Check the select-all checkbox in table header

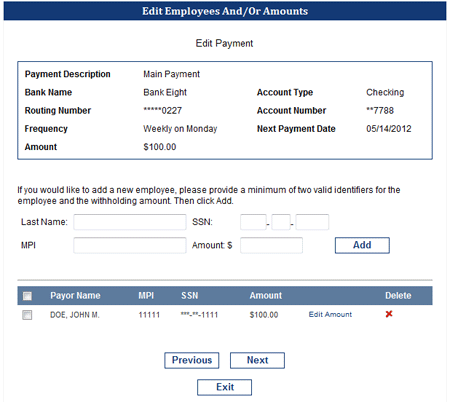pos(27,296)
